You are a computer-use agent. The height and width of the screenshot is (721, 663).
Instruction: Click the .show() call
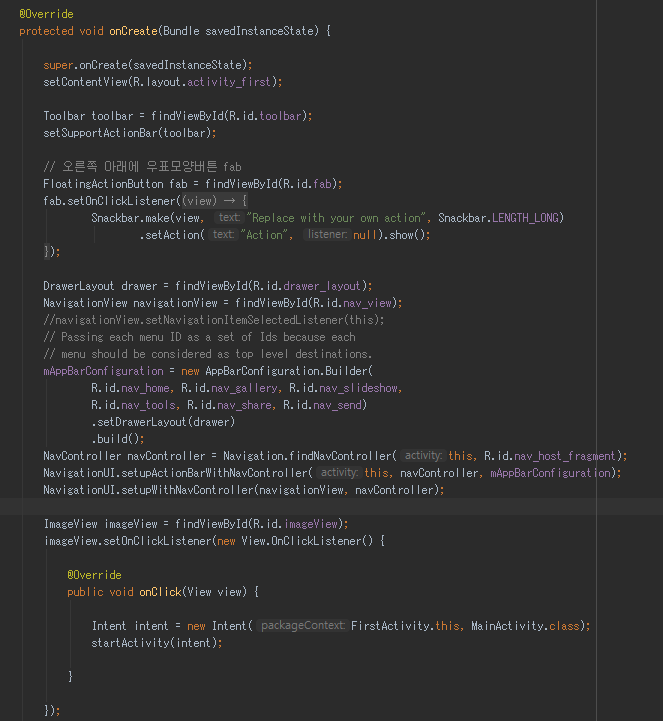pos(405,235)
